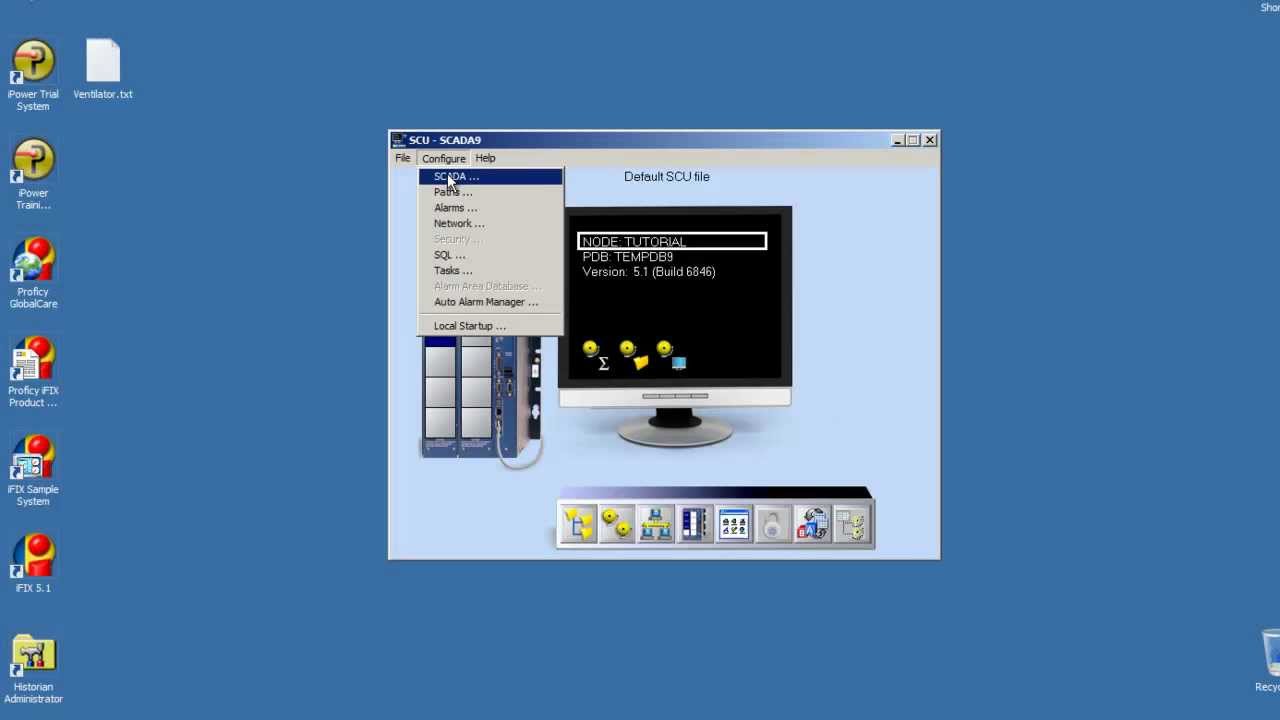
Task: Click the greyed-out security padlock toolbar icon
Action: [x=773, y=524]
